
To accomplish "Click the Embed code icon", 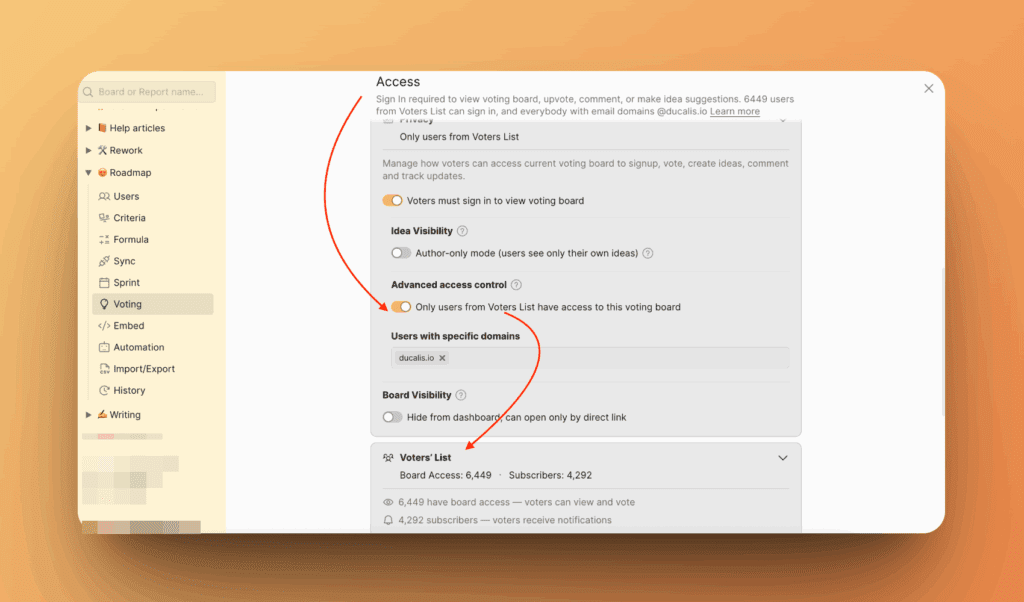I will point(104,326).
